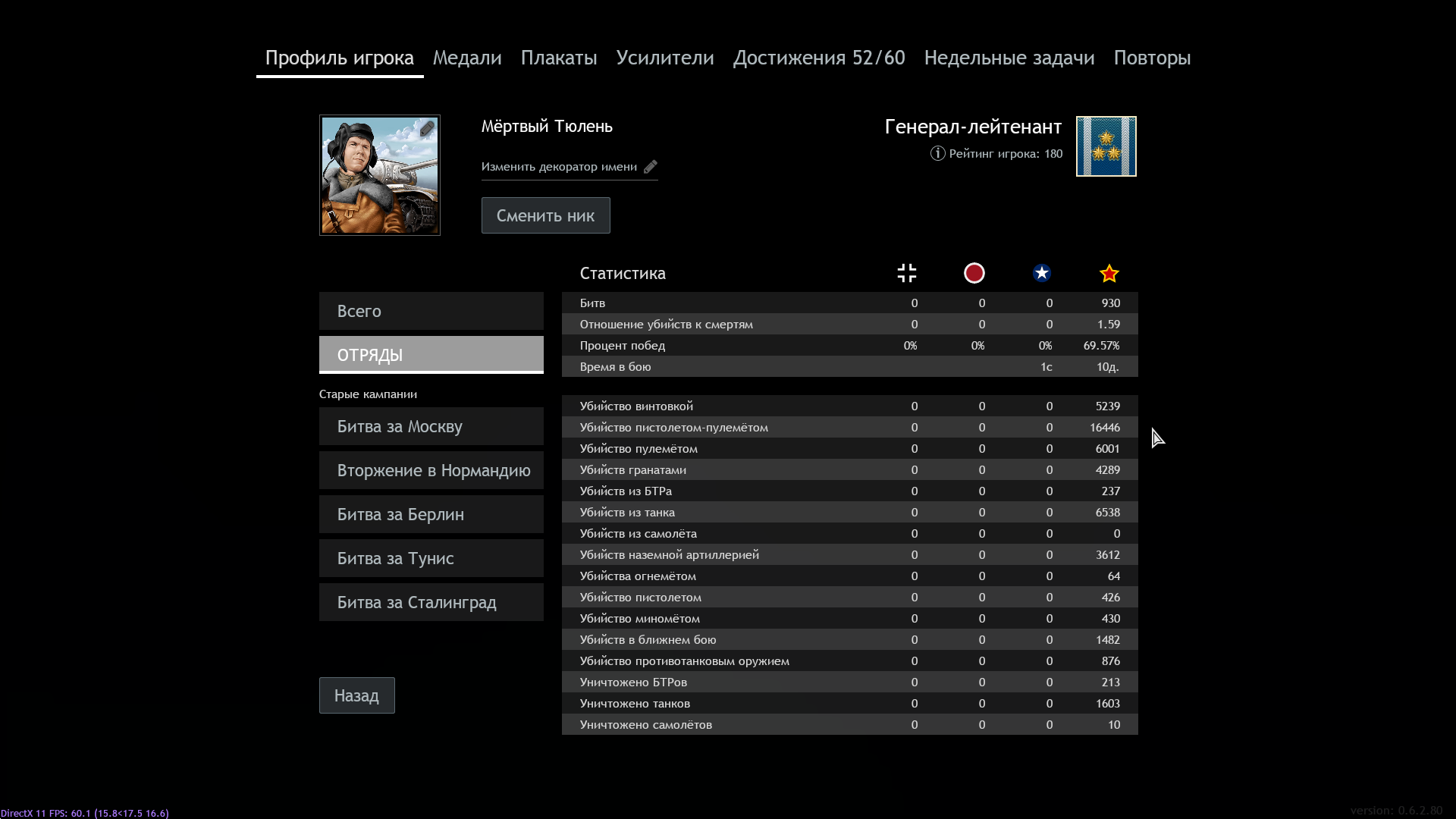Click the pencil icon on avatar portrait

[427, 129]
